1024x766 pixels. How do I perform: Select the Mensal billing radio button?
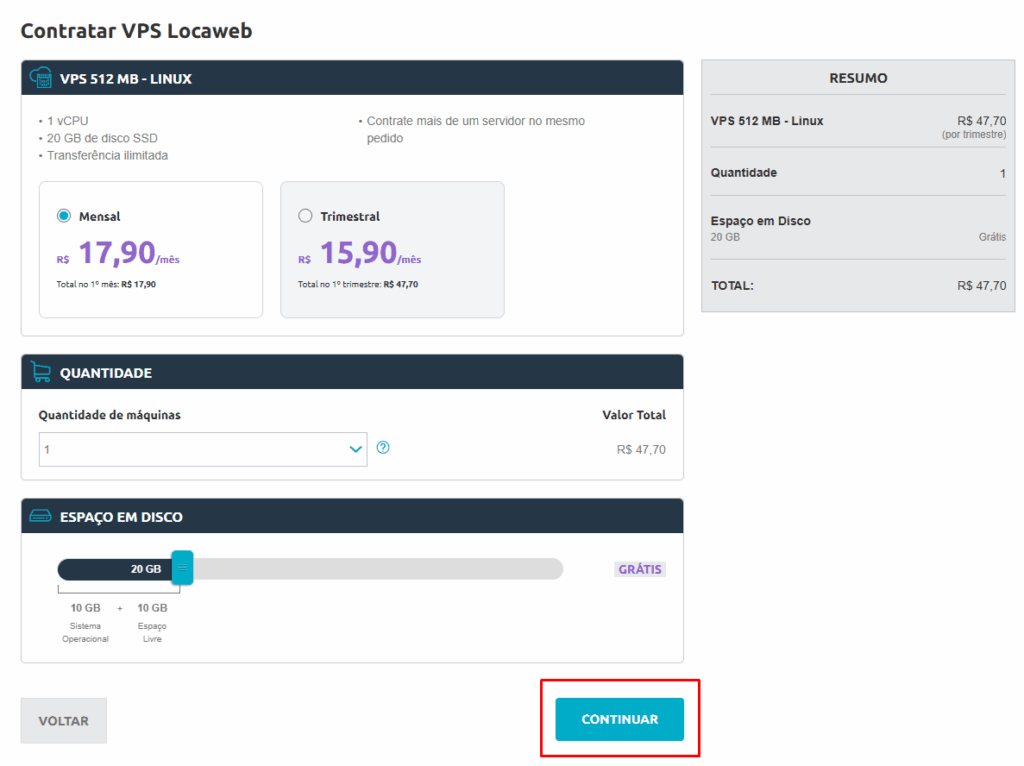click(63, 215)
